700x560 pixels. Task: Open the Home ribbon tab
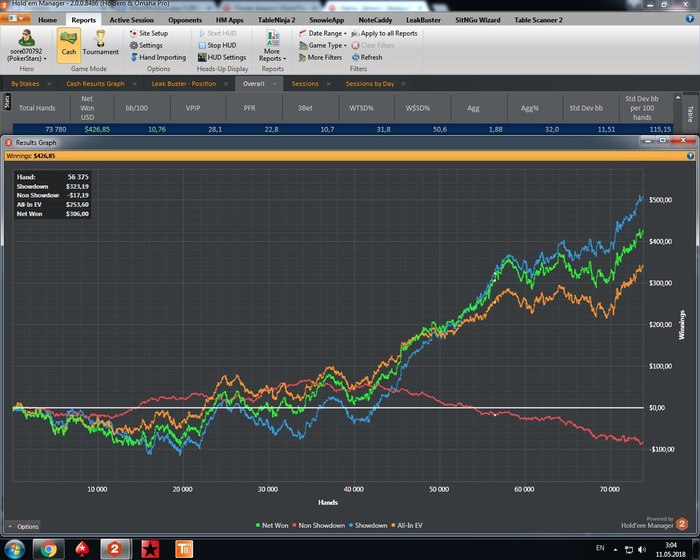(x=47, y=20)
